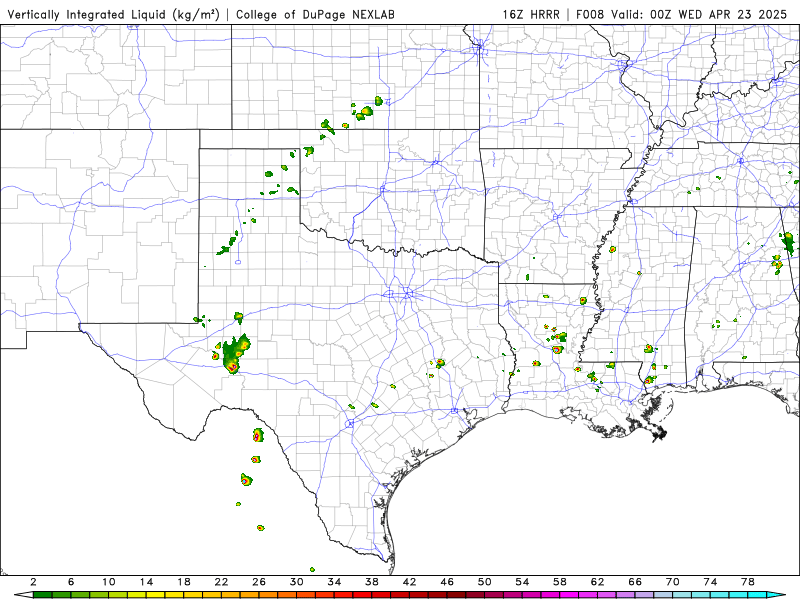Click the color scale label '54'

click(x=522, y=582)
